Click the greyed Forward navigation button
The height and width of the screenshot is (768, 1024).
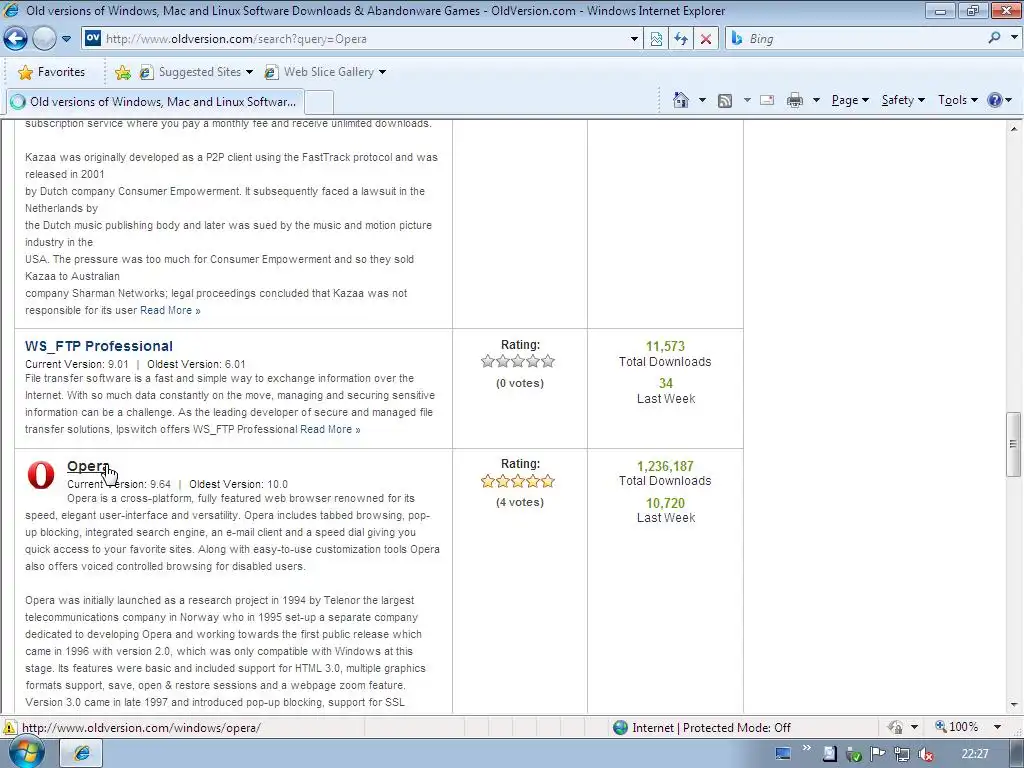click(x=44, y=39)
